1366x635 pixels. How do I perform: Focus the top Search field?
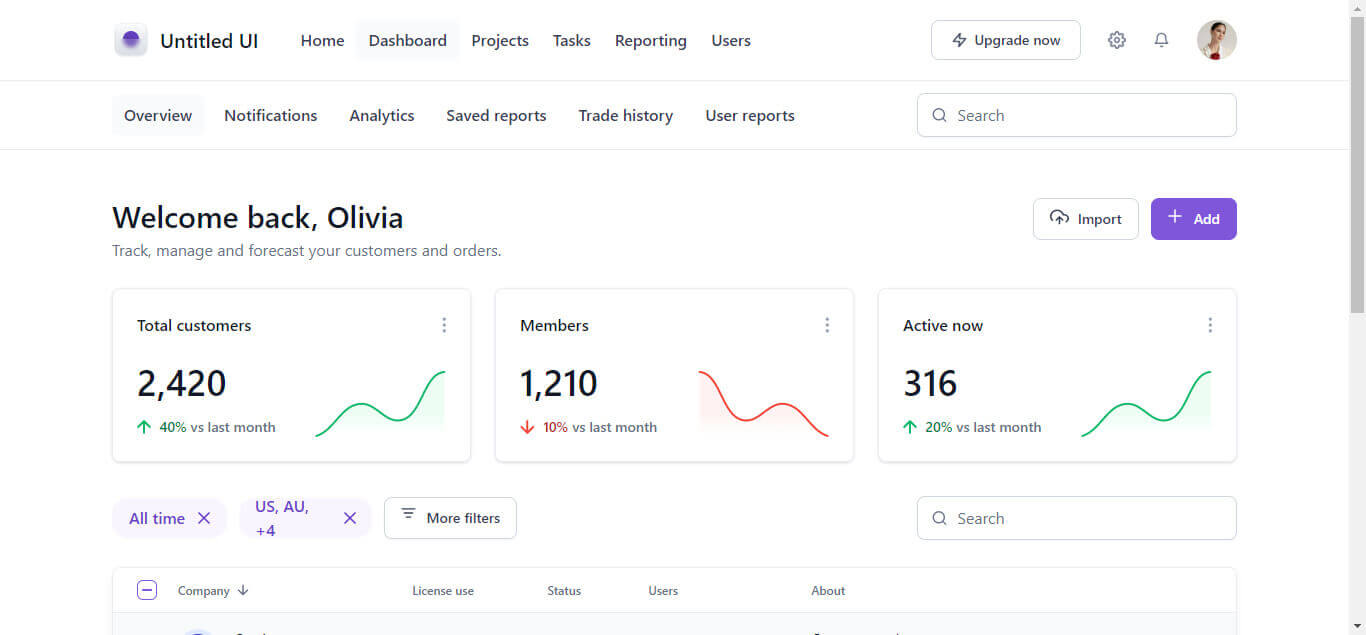click(x=1077, y=115)
